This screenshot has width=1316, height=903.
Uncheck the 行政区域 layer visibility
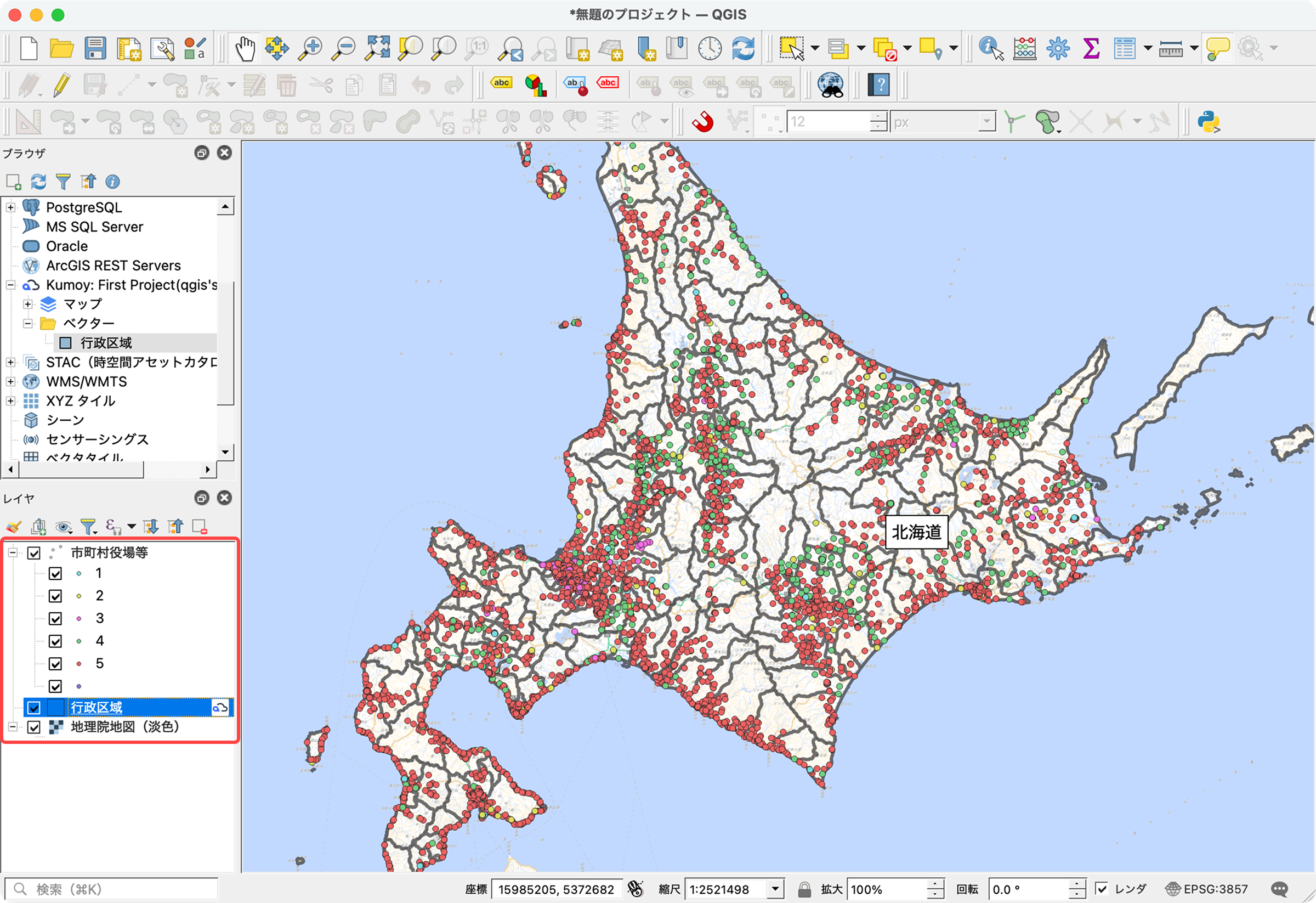point(34,708)
